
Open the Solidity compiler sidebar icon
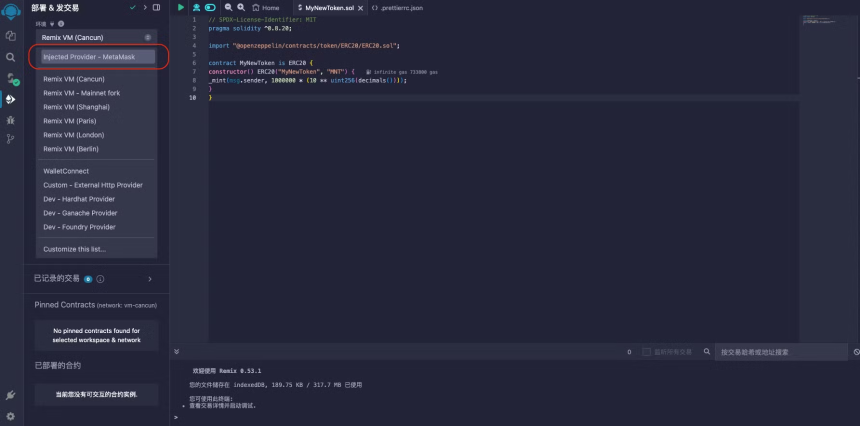12,78
